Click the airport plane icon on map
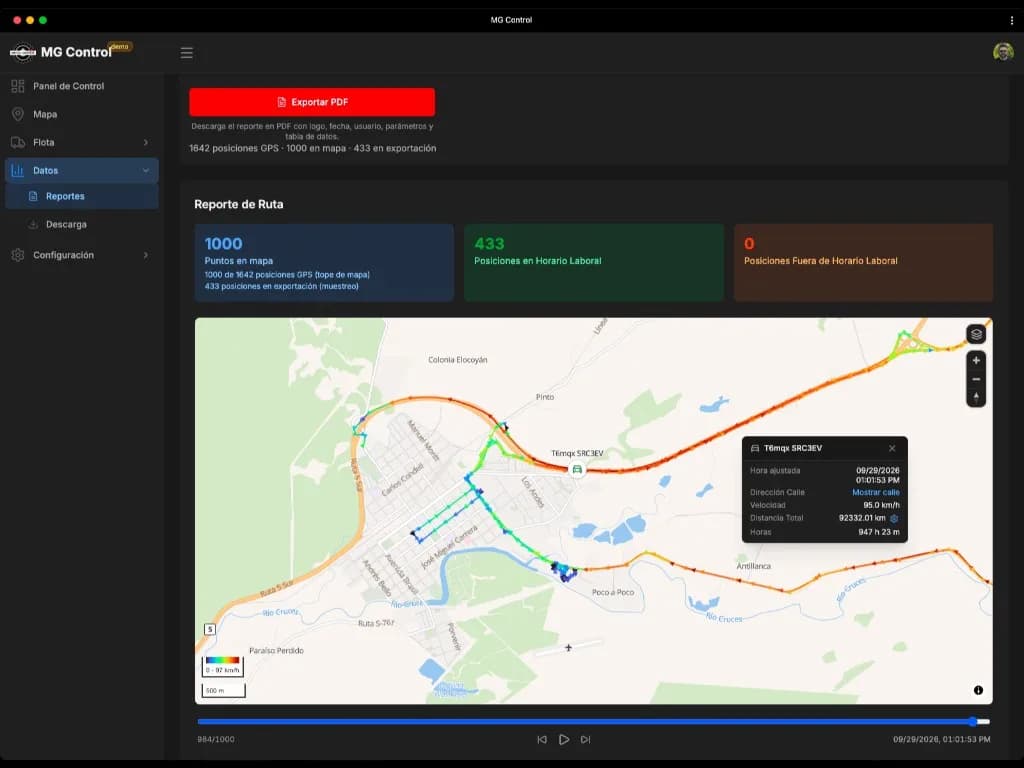Image resolution: width=1024 pixels, height=768 pixels. pyautogui.click(x=568, y=648)
